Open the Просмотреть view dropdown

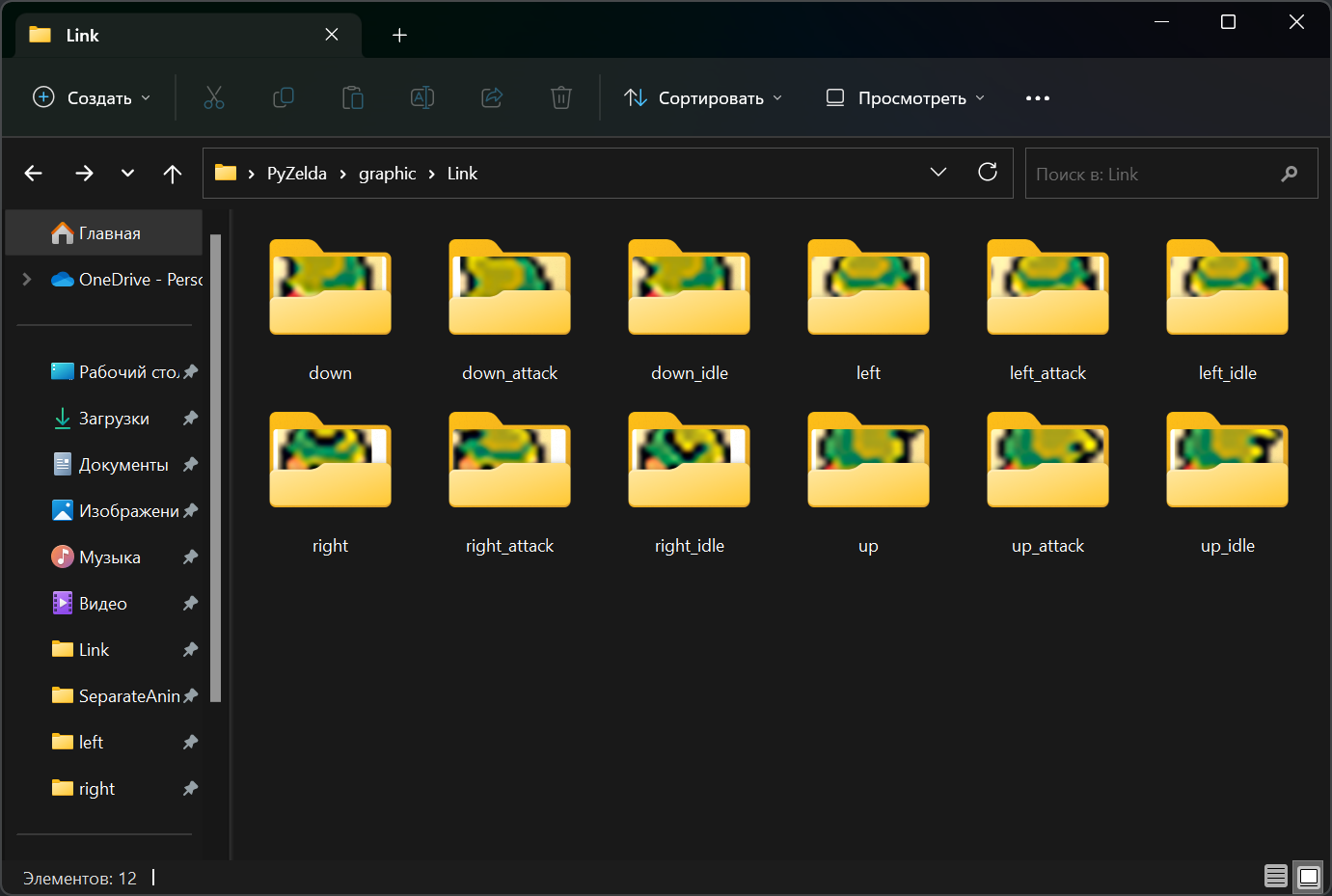point(906,97)
